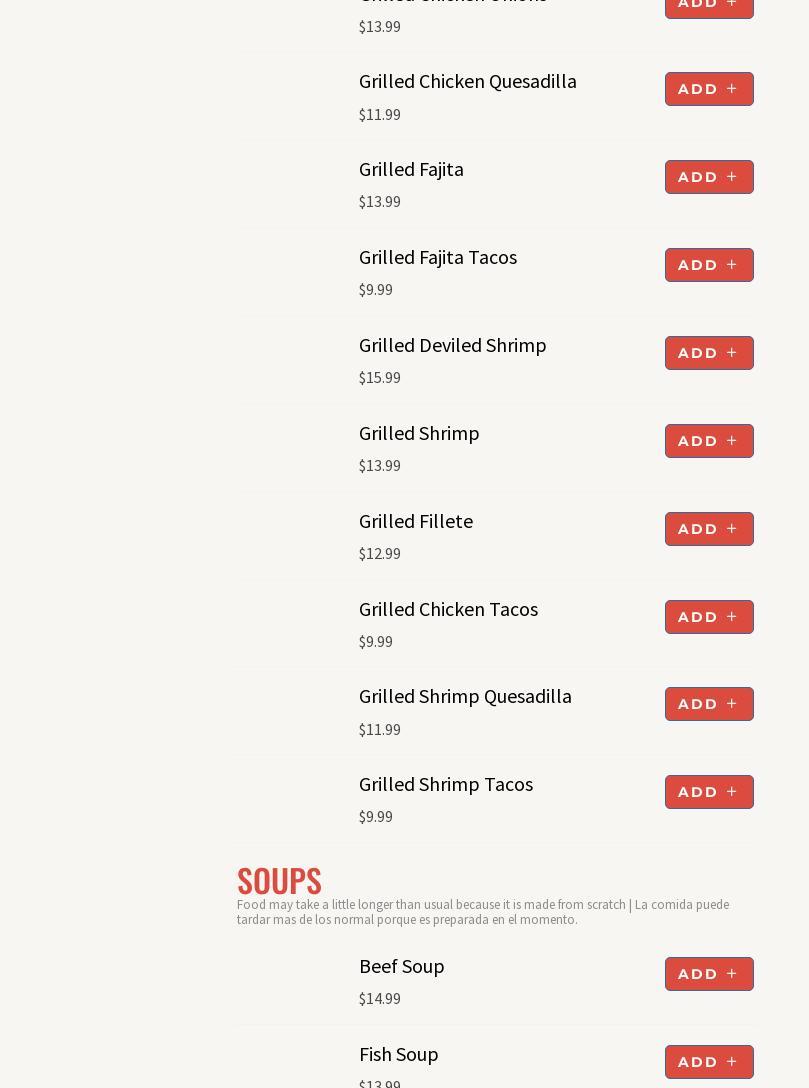Add Grilled Deviled Shrimp to cart
This screenshot has width=809, height=1088.
[708, 353]
